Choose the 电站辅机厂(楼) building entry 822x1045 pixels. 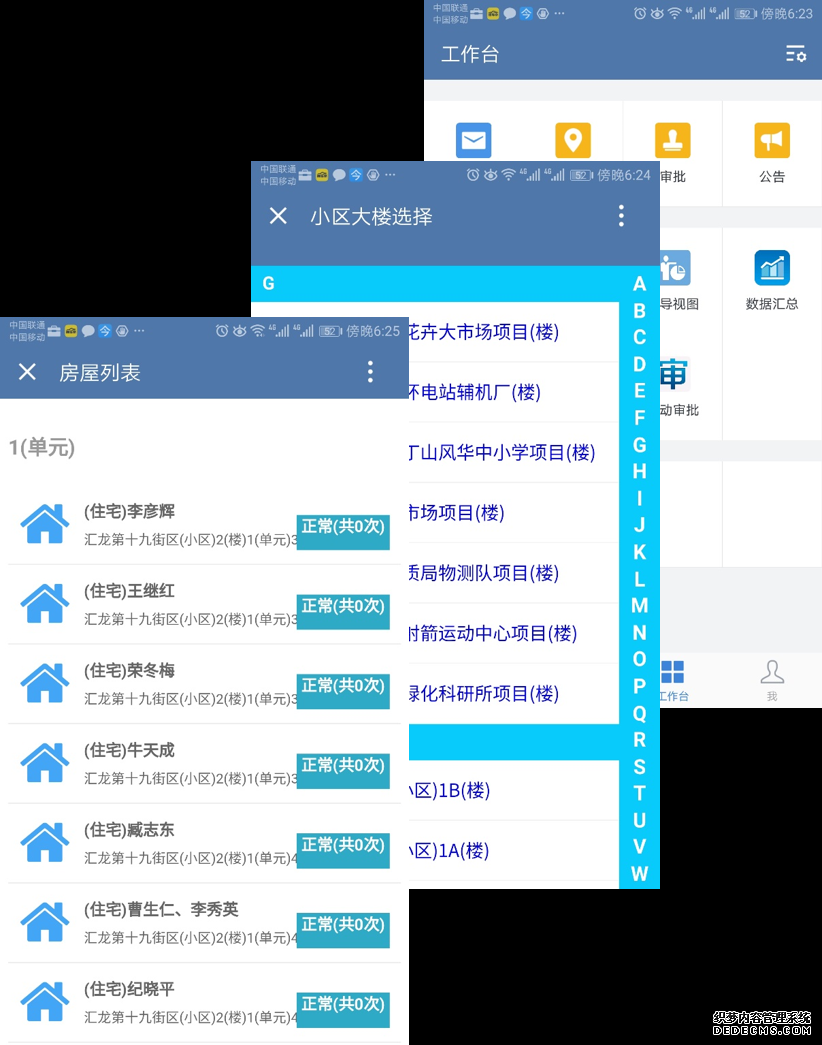(x=514, y=392)
